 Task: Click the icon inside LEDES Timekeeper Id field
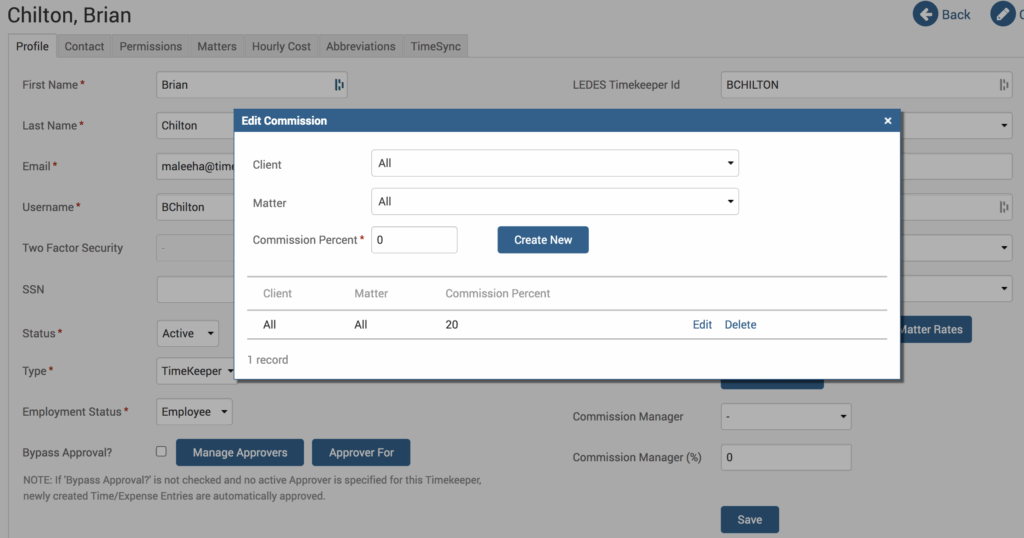pos(1003,85)
